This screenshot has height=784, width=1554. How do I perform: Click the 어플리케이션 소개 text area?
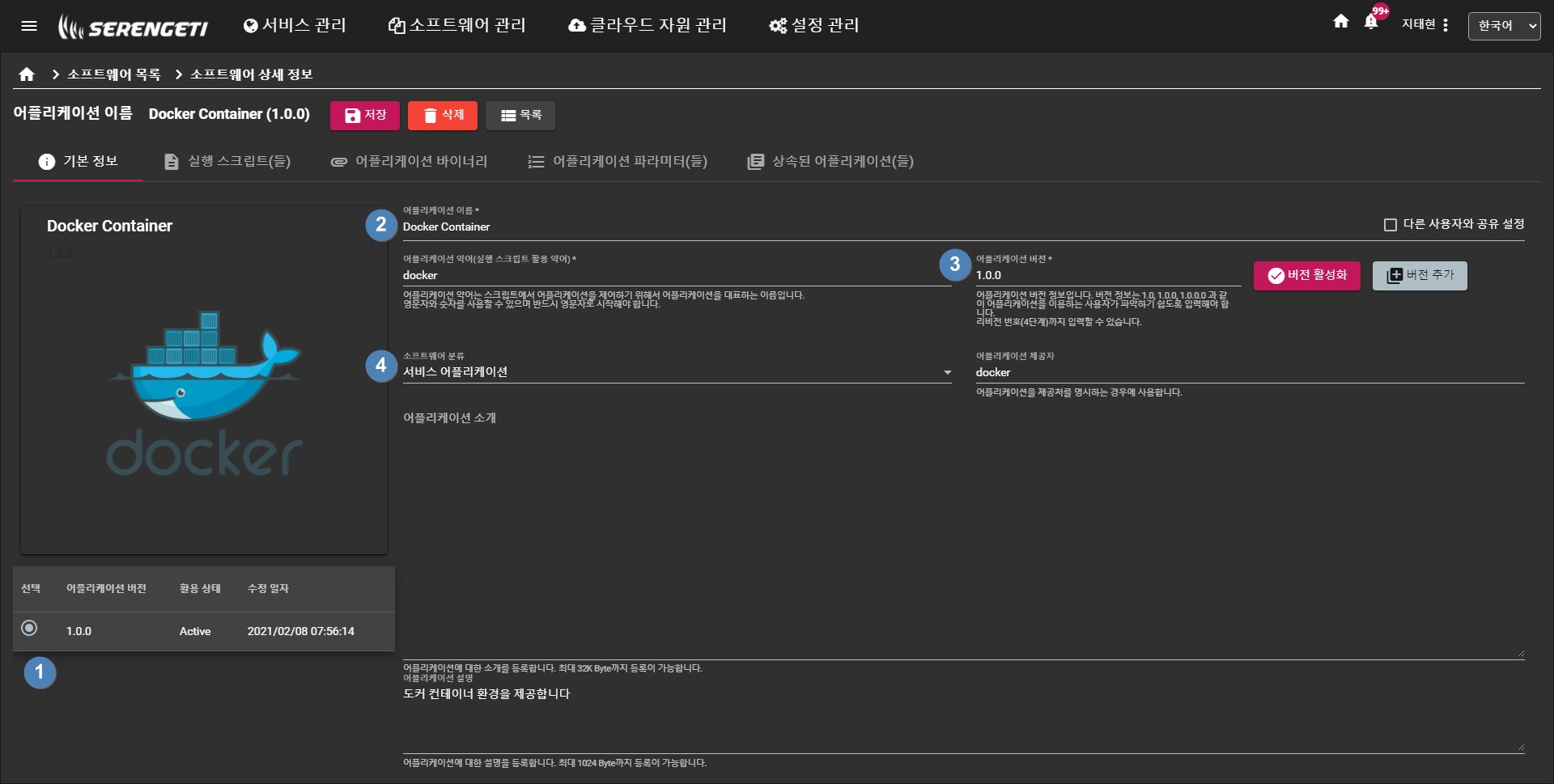tap(963, 534)
